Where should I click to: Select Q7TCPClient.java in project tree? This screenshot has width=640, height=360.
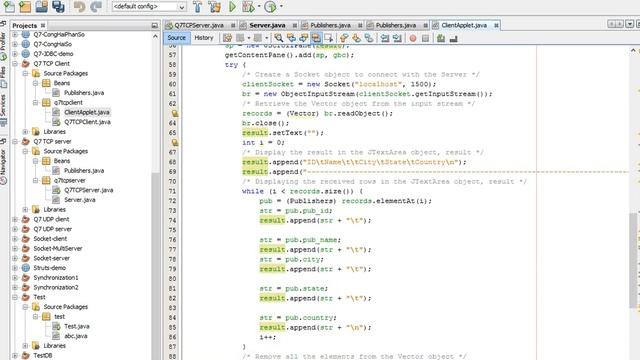tap(87, 122)
